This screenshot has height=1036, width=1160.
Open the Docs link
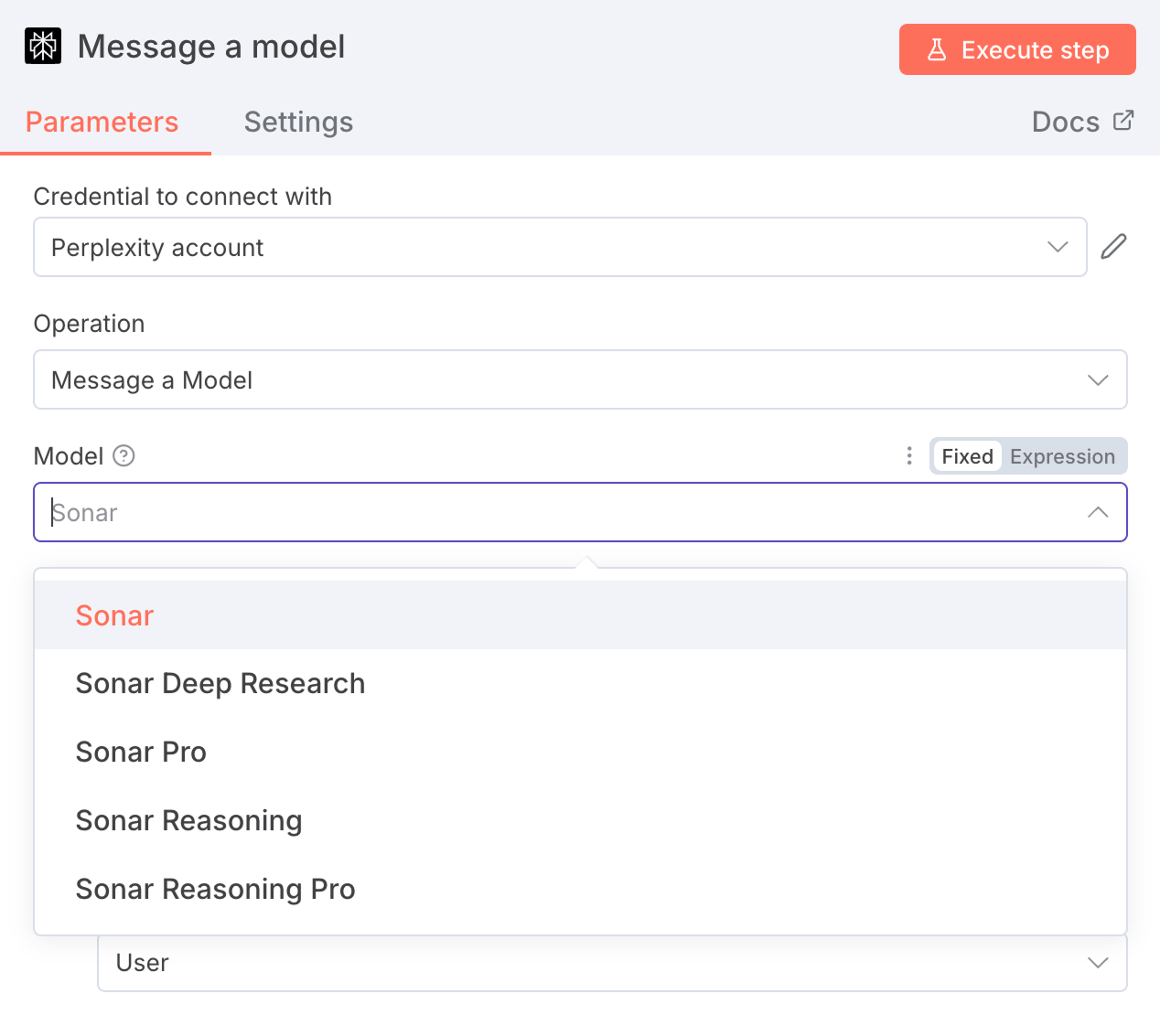click(1065, 121)
